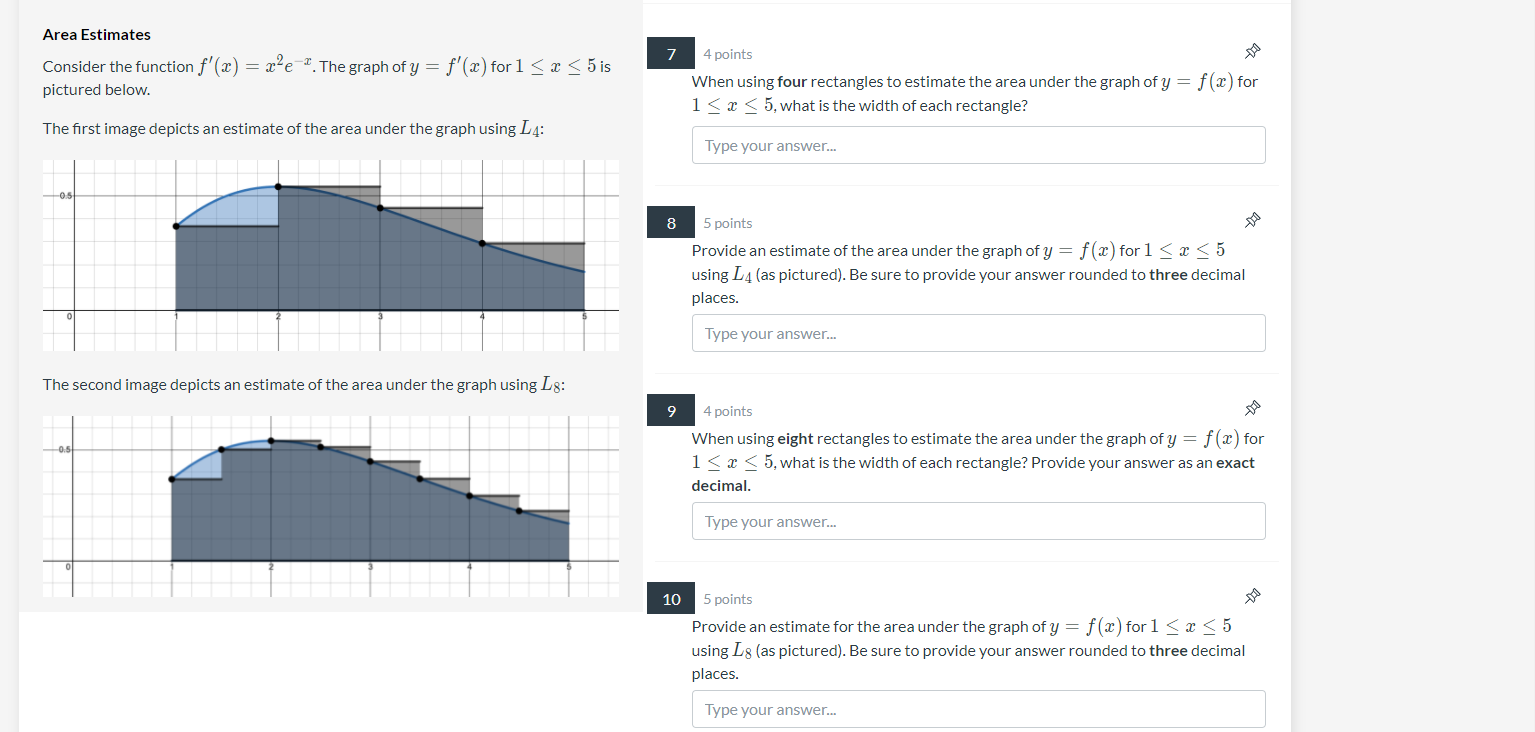This screenshot has height=732, width=1535.
Task: Select the question 10 number badge
Action: (x=670, y=598)
